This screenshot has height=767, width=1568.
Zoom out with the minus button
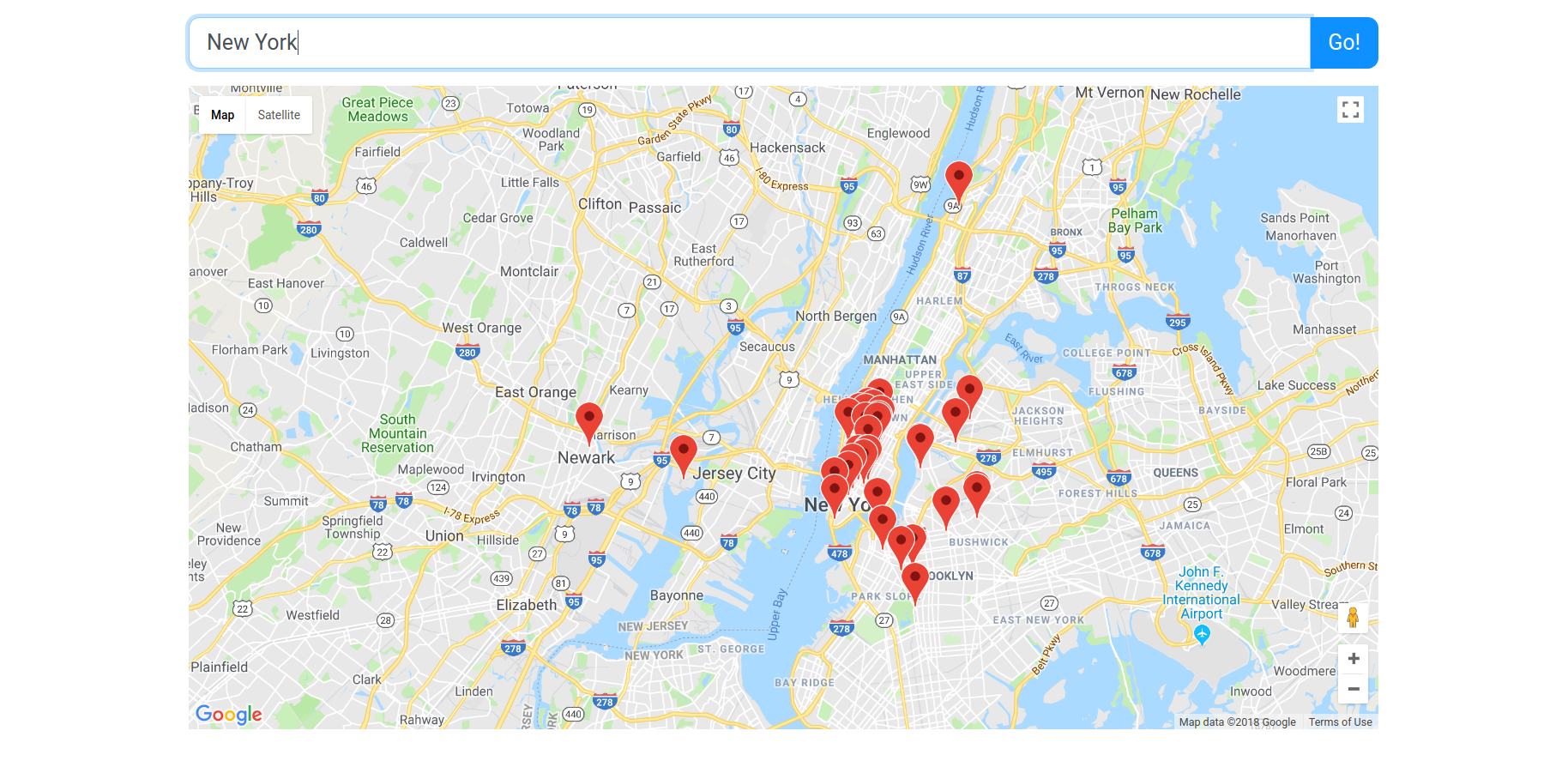tap(1353, 689)
